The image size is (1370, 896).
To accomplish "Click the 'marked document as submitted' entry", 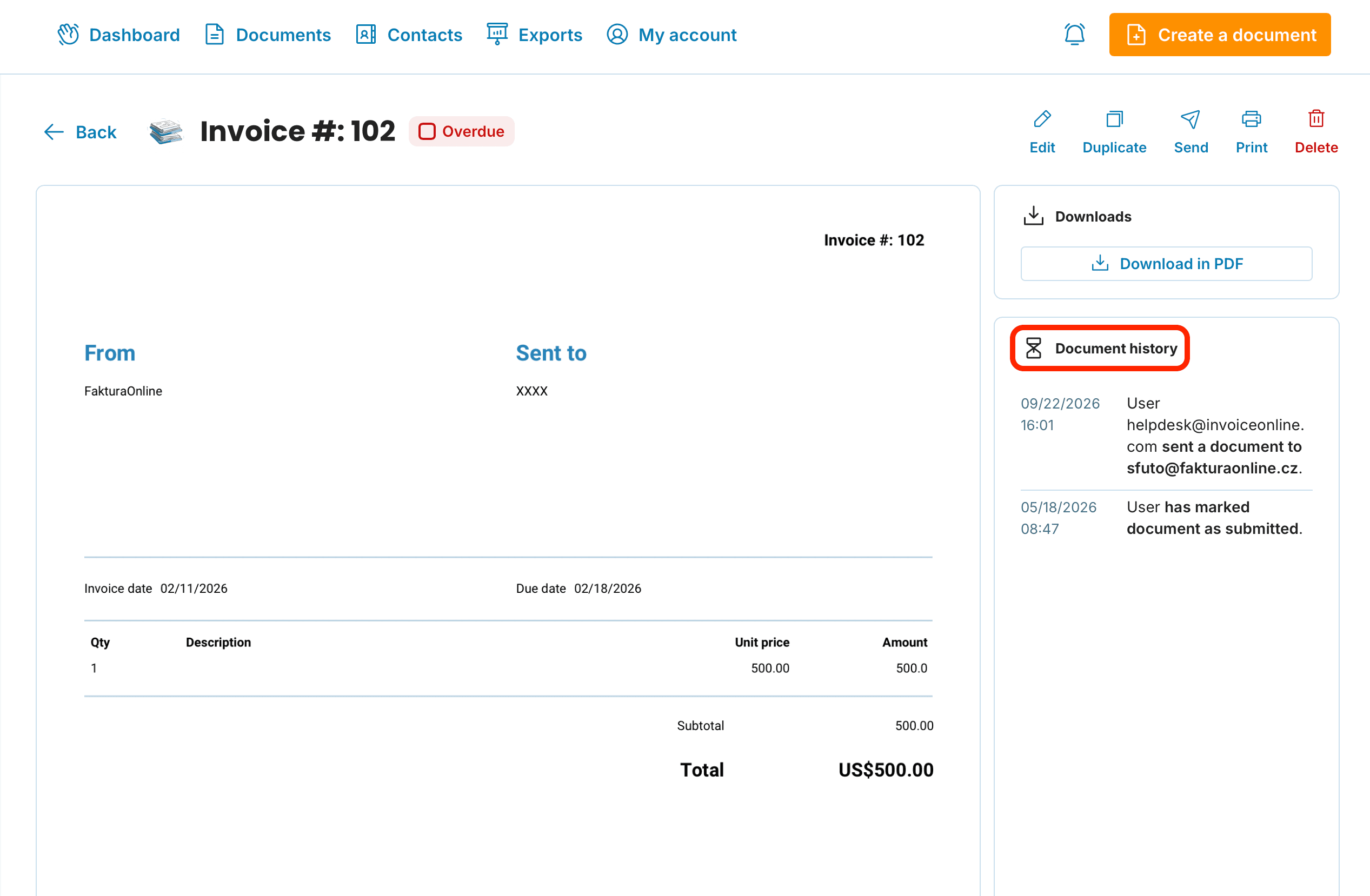I will click(1214, 518).
